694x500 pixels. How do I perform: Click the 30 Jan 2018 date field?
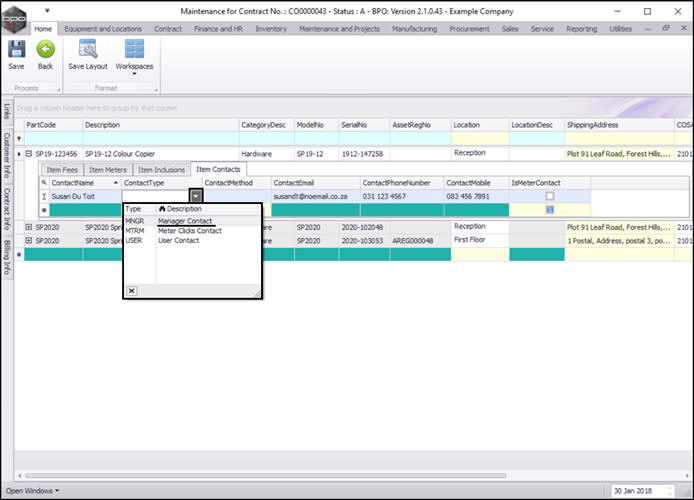pos(638,491)
